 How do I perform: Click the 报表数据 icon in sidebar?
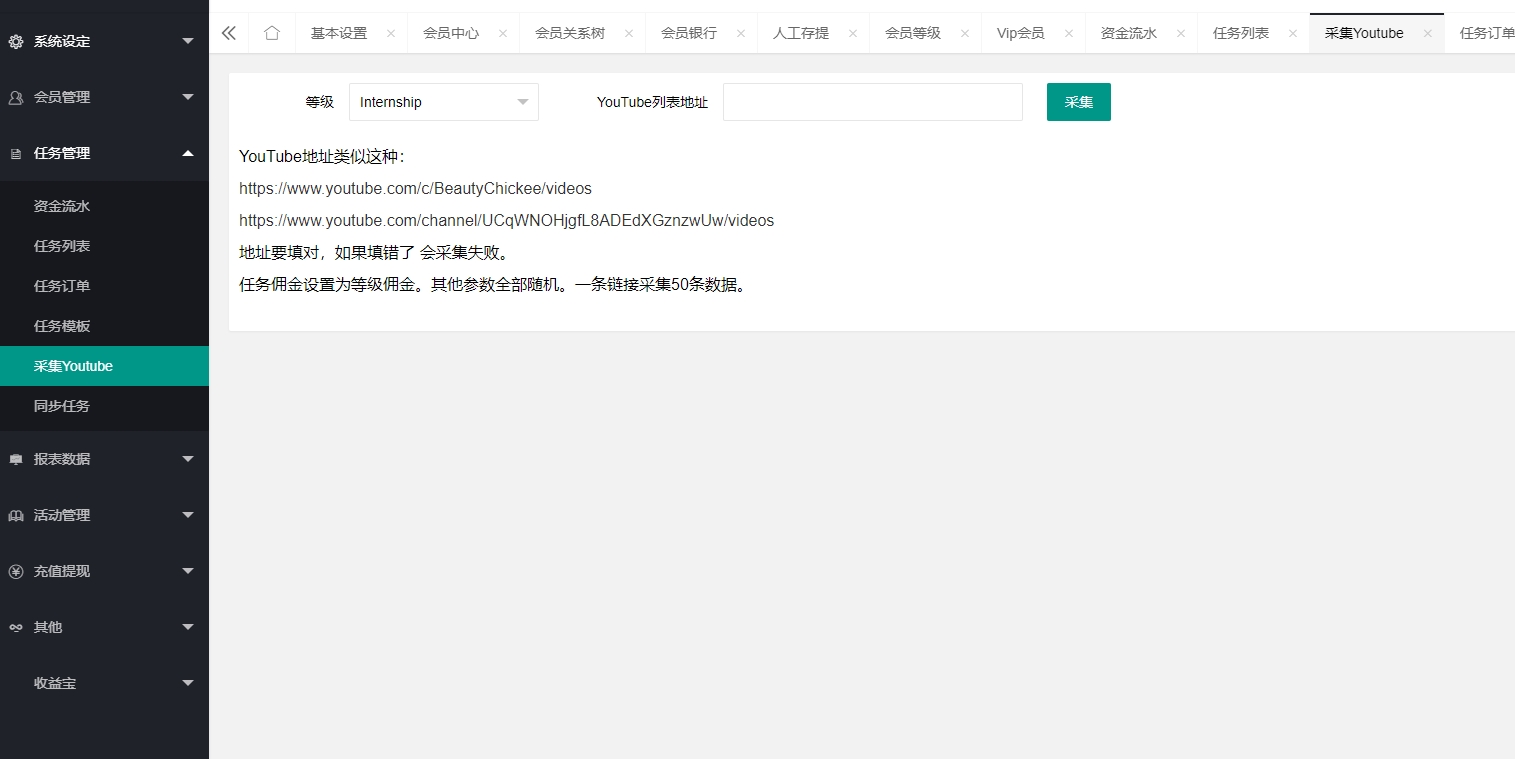(x=15, y=459)
